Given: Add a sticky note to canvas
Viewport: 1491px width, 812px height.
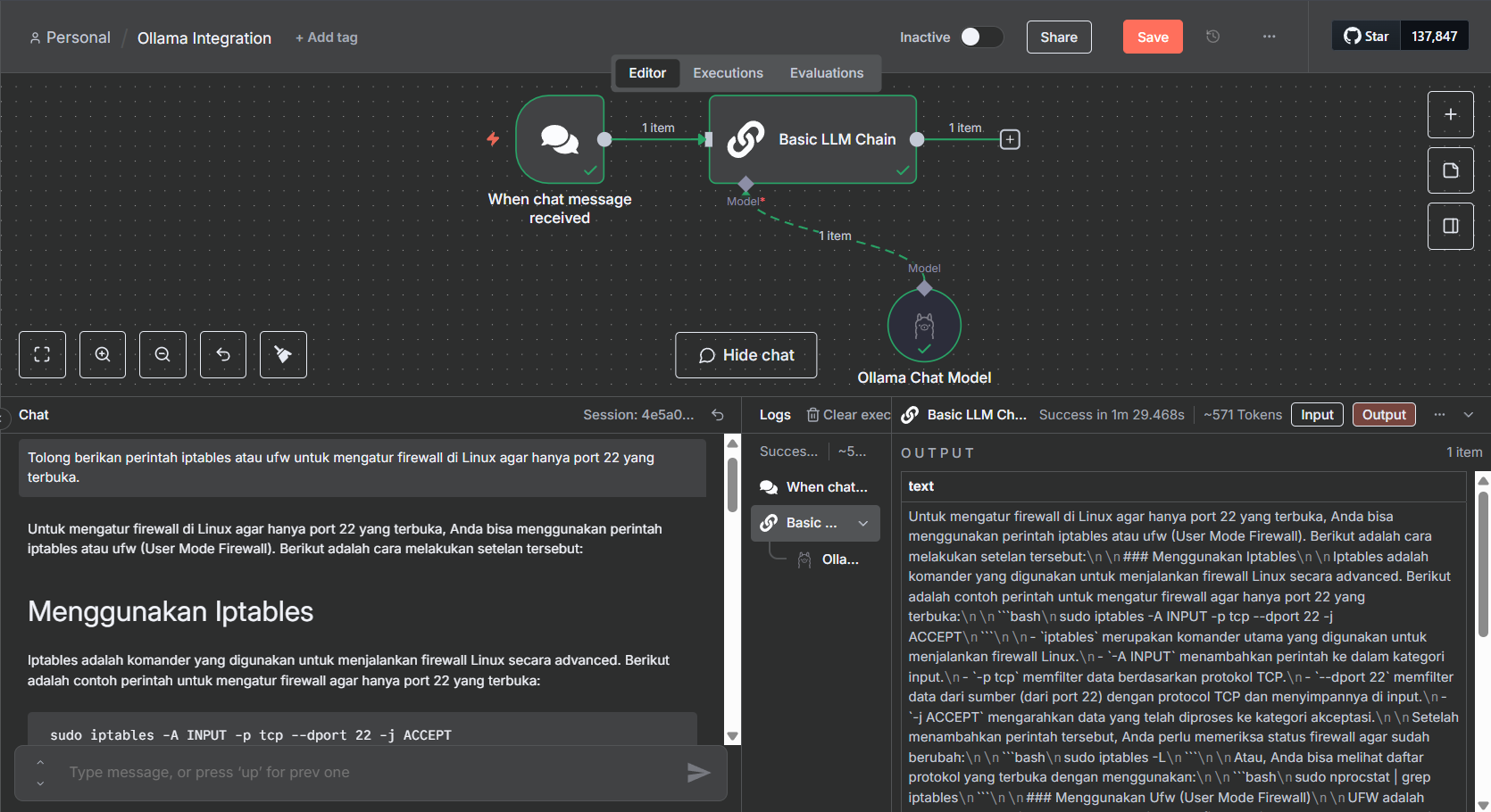Looking at the screenshot, I should coord(1451,170).
